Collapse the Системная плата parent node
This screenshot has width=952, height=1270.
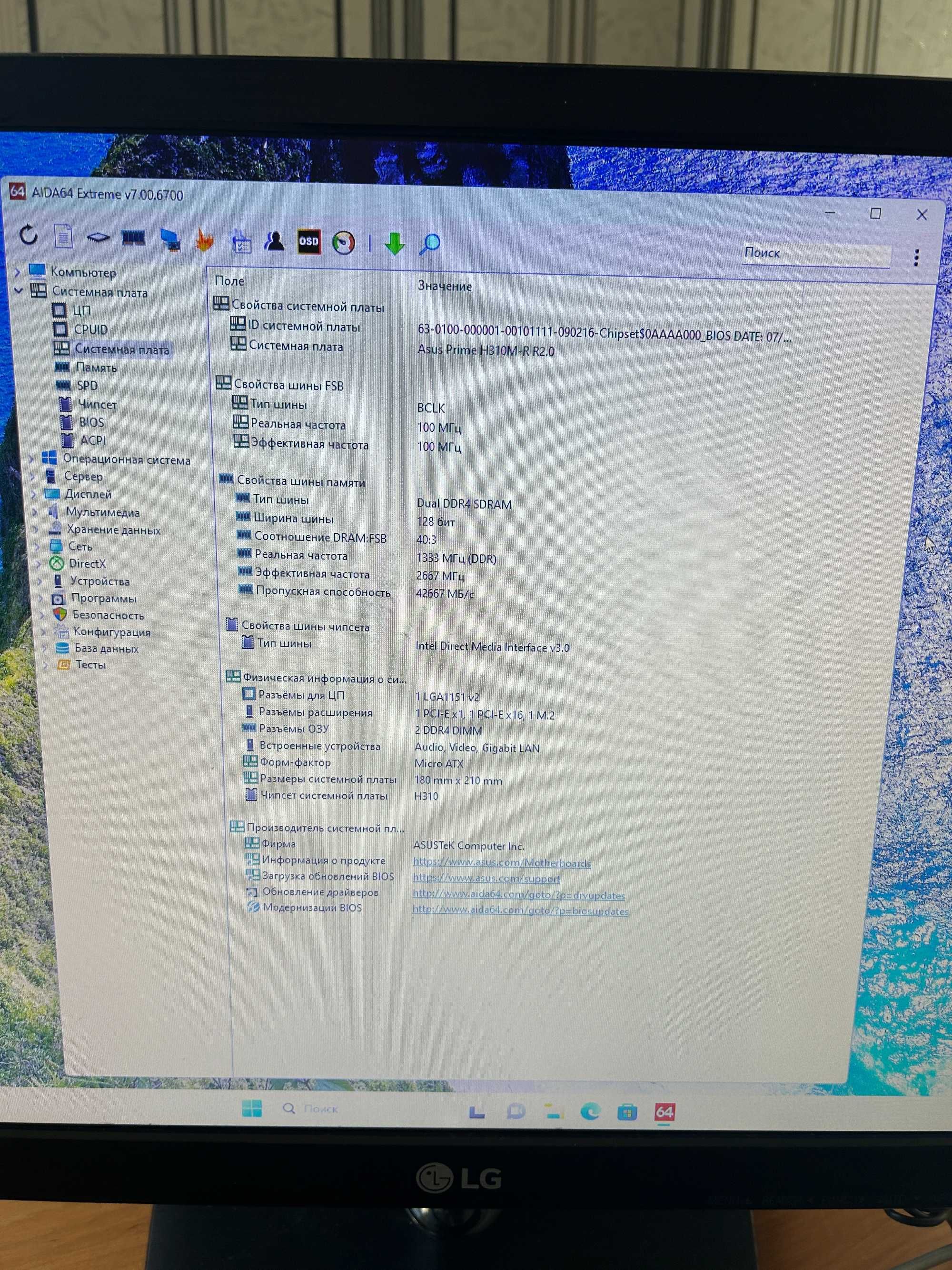pos(19,290)
